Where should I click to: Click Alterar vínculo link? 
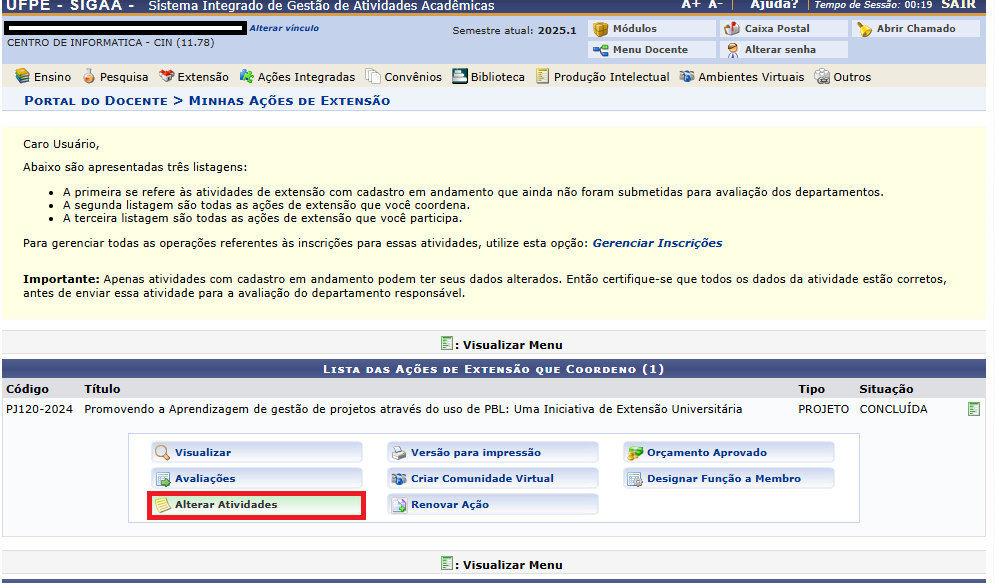[x=284, y=28]
